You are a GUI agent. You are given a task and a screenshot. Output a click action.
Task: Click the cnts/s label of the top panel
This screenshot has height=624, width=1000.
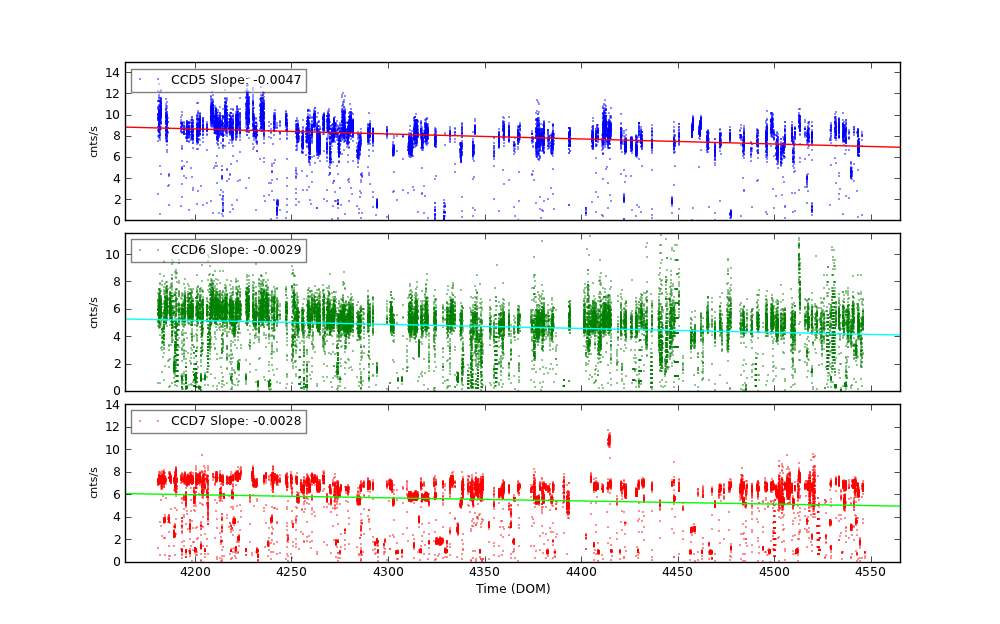pos(94,142)
